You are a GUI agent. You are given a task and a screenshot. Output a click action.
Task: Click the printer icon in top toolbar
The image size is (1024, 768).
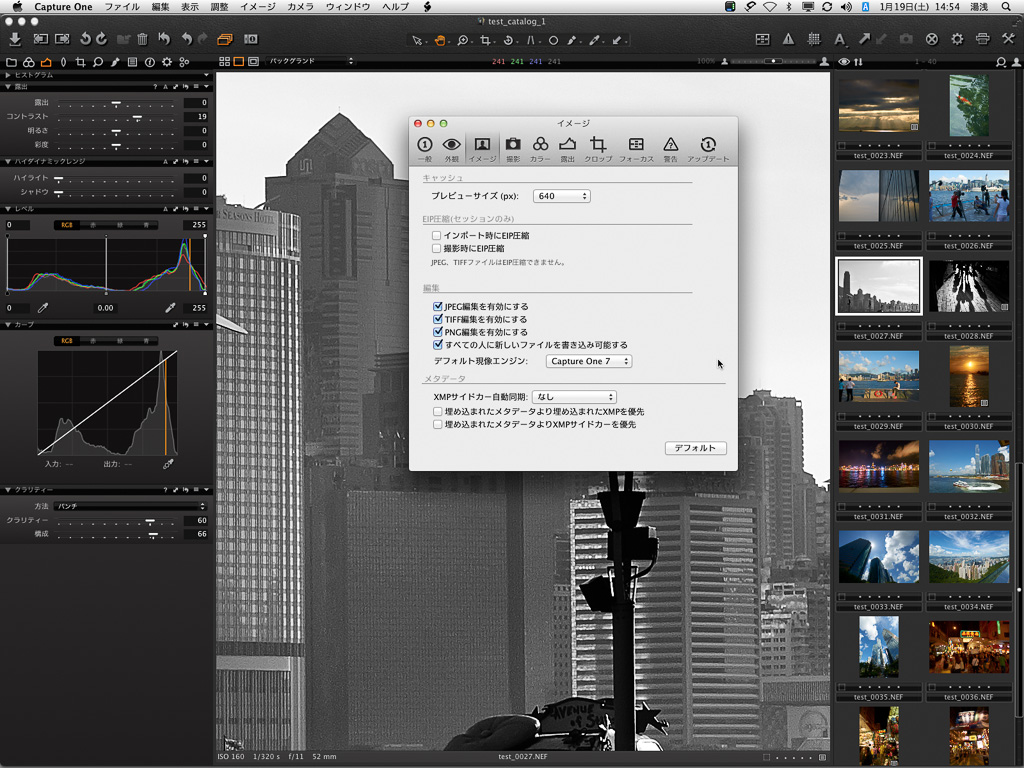(x=982, y=39)
